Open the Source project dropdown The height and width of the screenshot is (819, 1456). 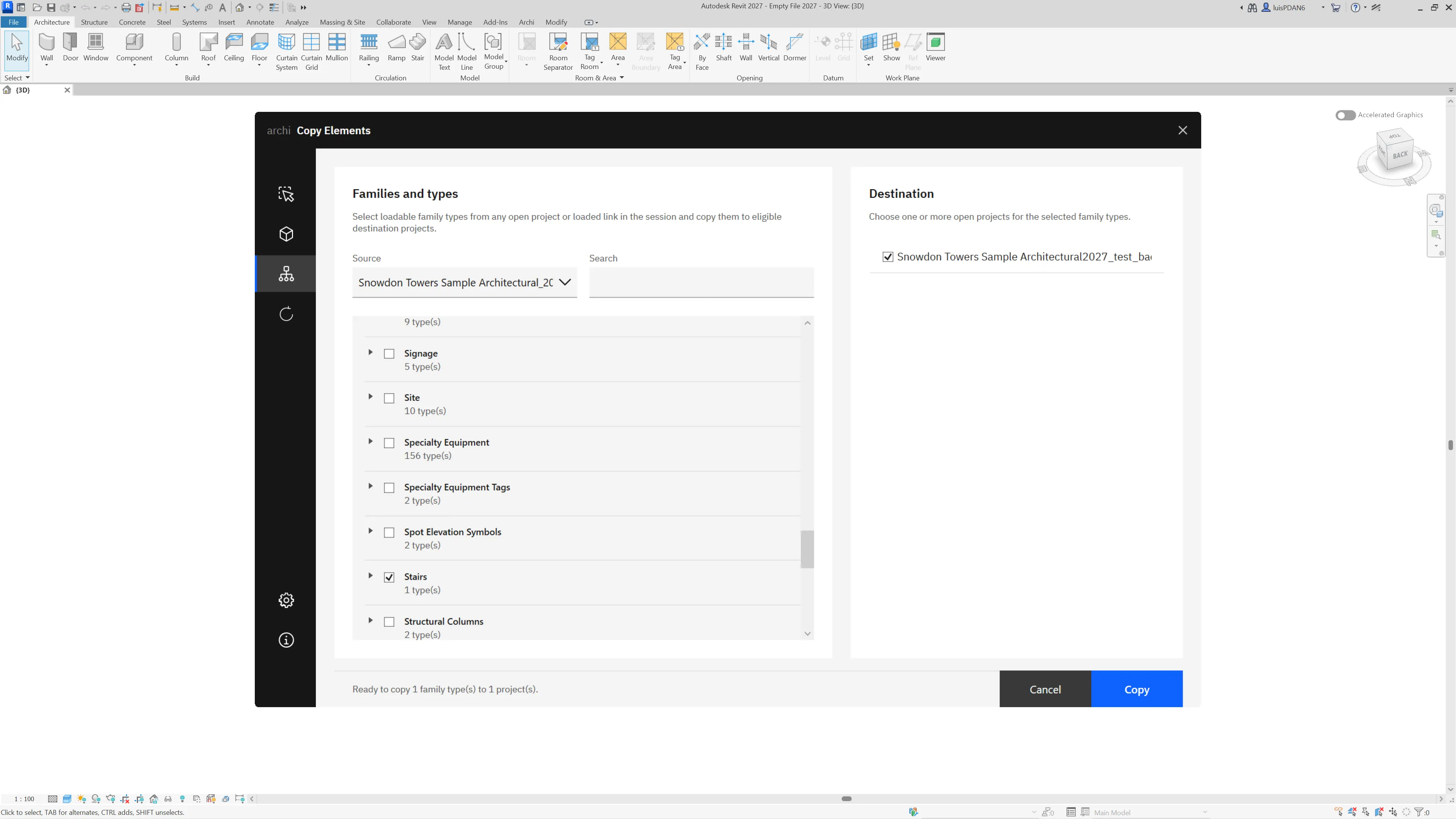coord(464,282)
